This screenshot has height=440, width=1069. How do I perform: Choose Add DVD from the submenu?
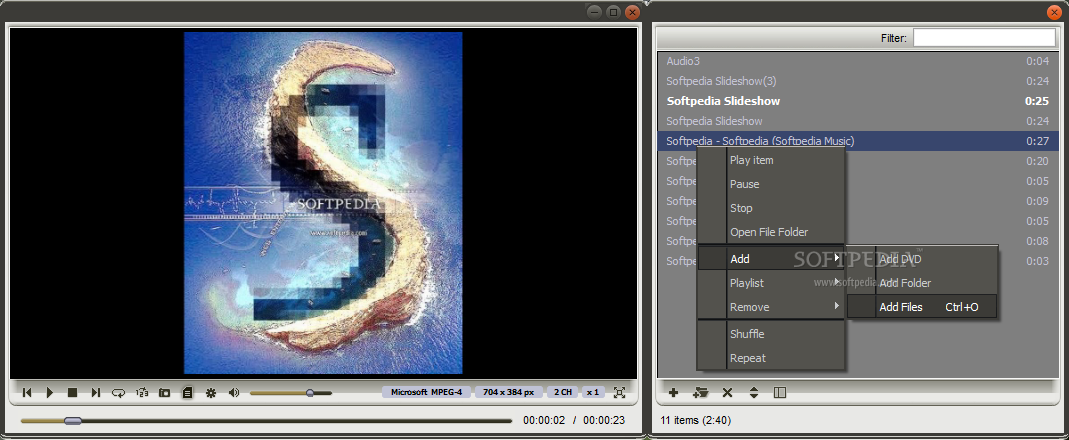click(x=922, y=259)
